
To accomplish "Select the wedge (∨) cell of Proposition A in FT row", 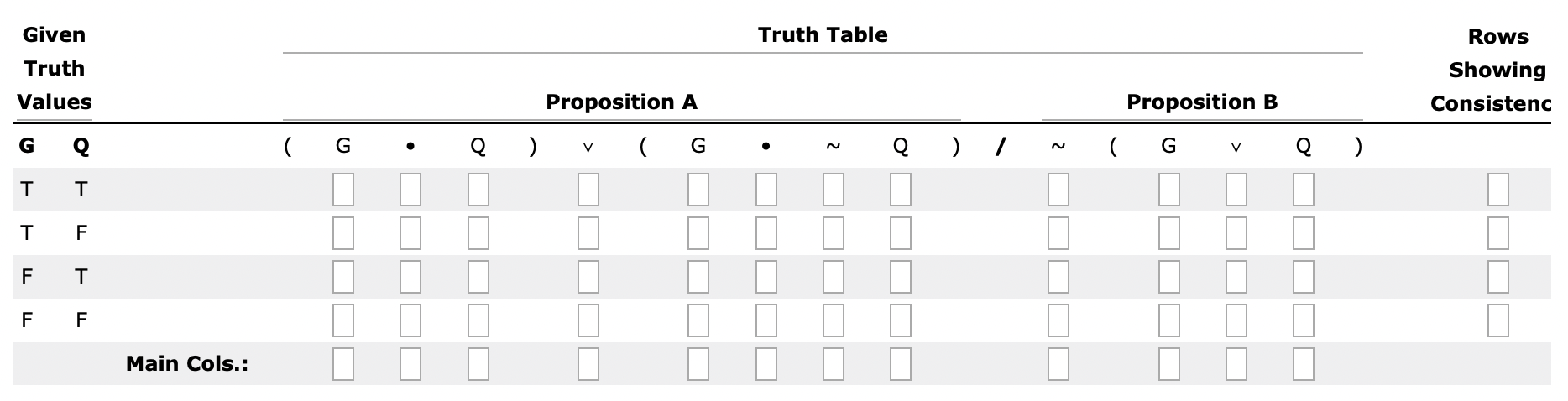I will pos(588,277).
